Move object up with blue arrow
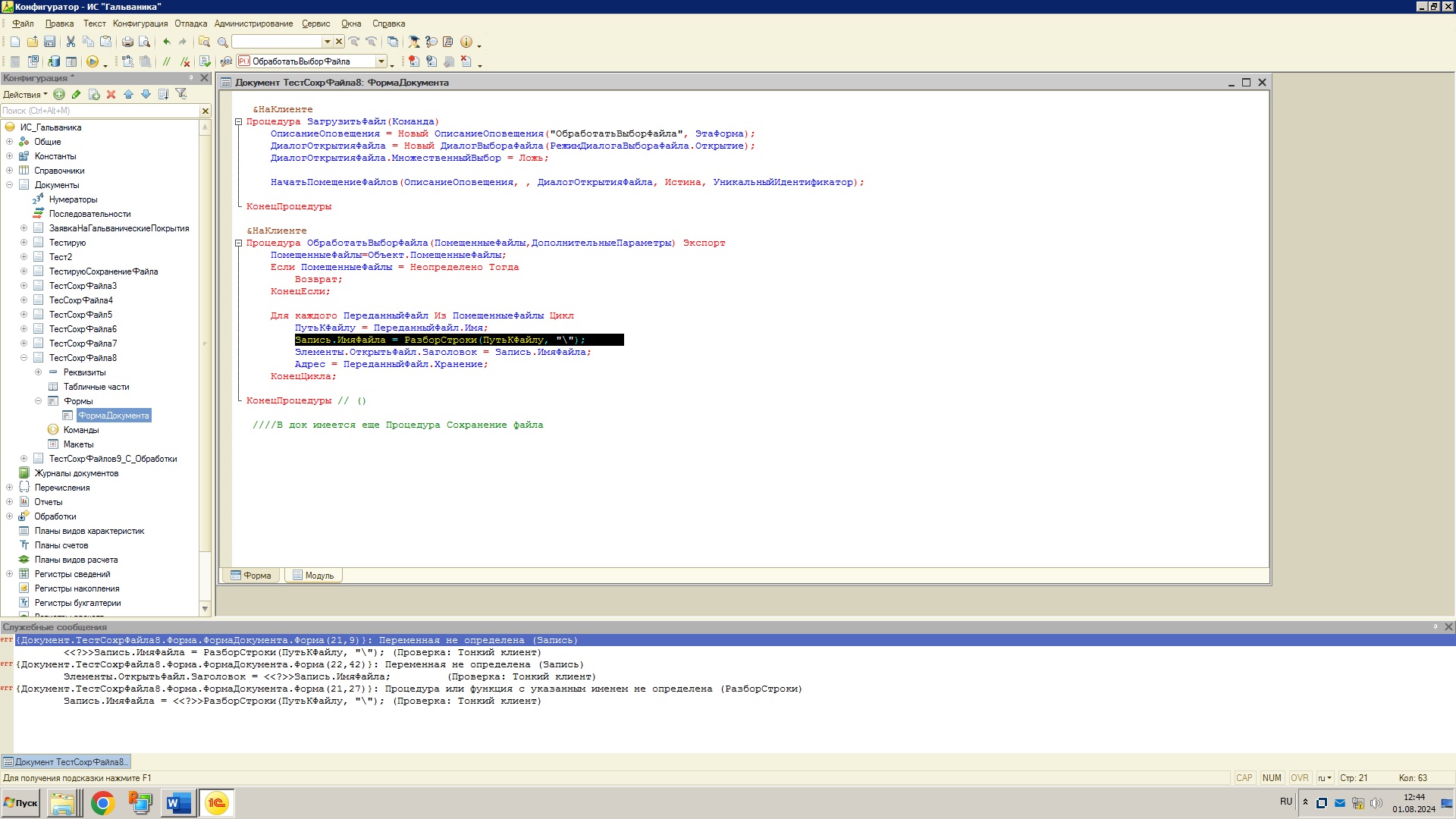1456x819 pixels. click(x=128, y=94)
